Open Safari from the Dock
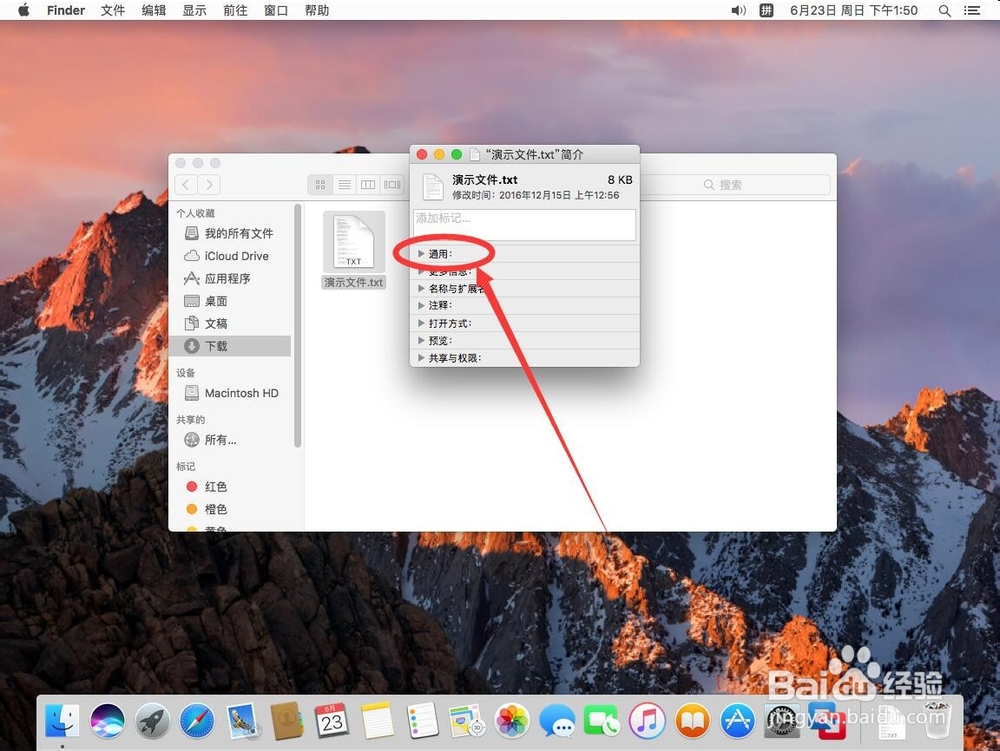 [197, 721]
